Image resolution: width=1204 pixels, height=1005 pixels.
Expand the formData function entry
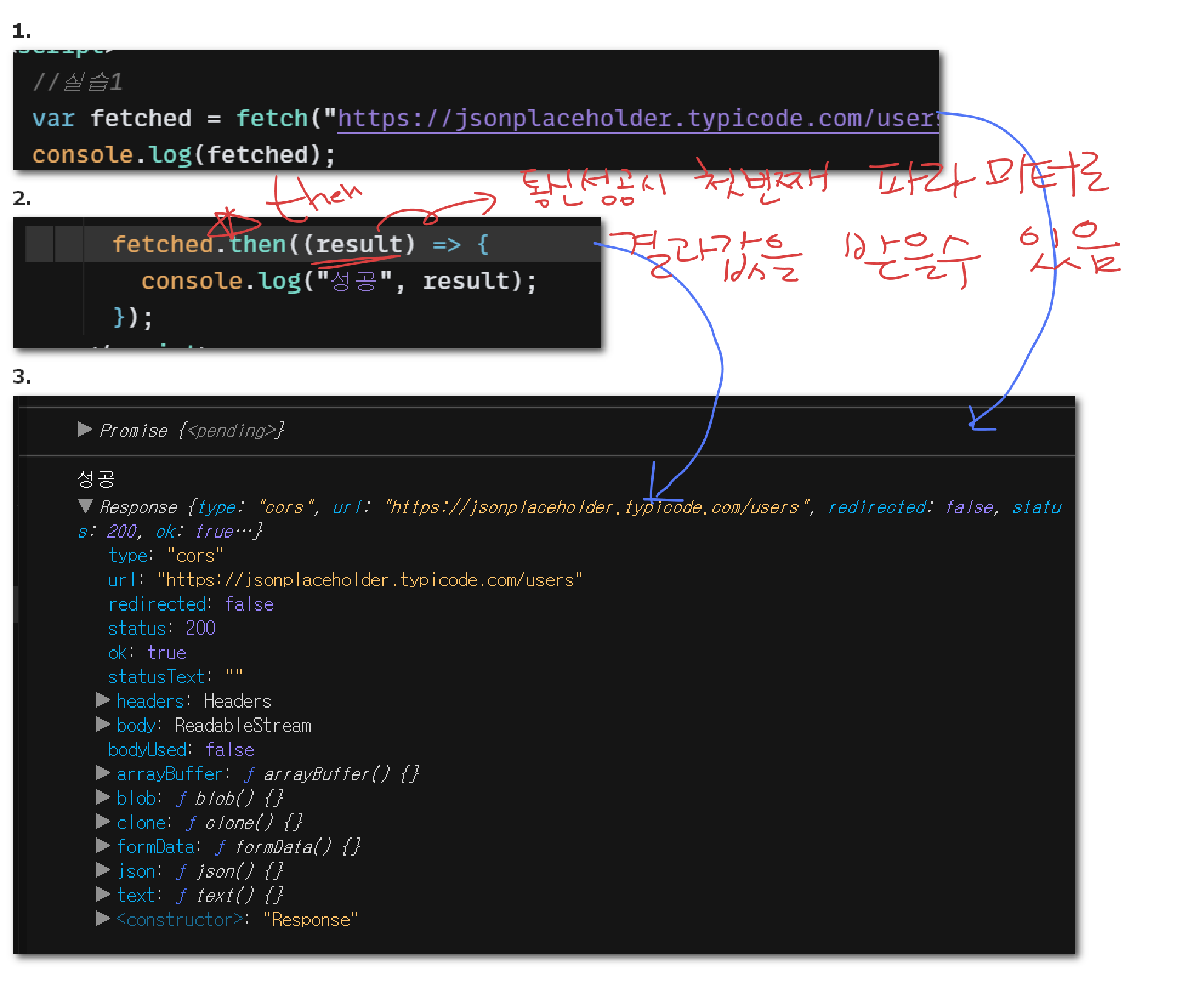[x=103, y=845]
